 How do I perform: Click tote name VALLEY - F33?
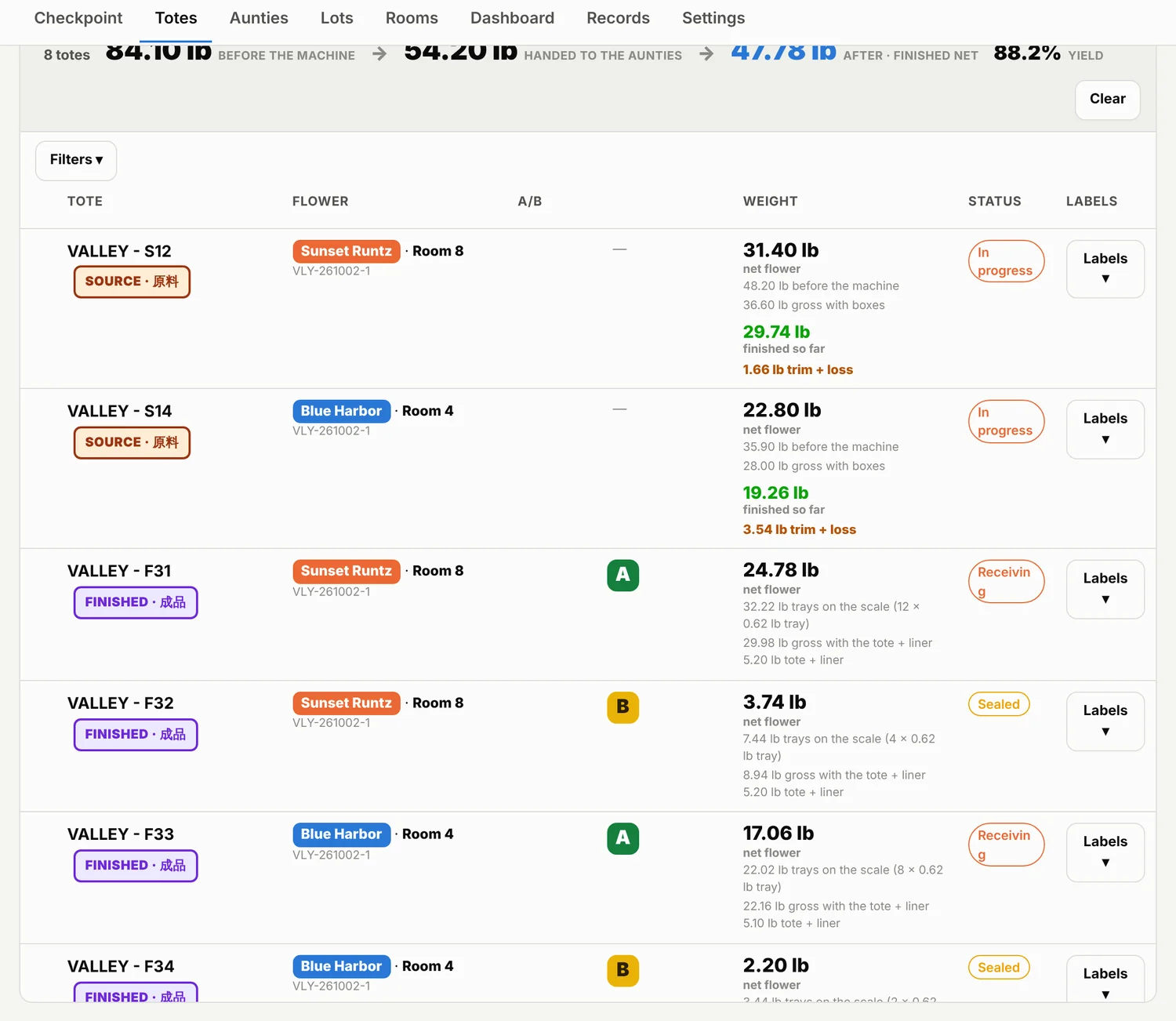pyautogui.click(x=120, y=834)
